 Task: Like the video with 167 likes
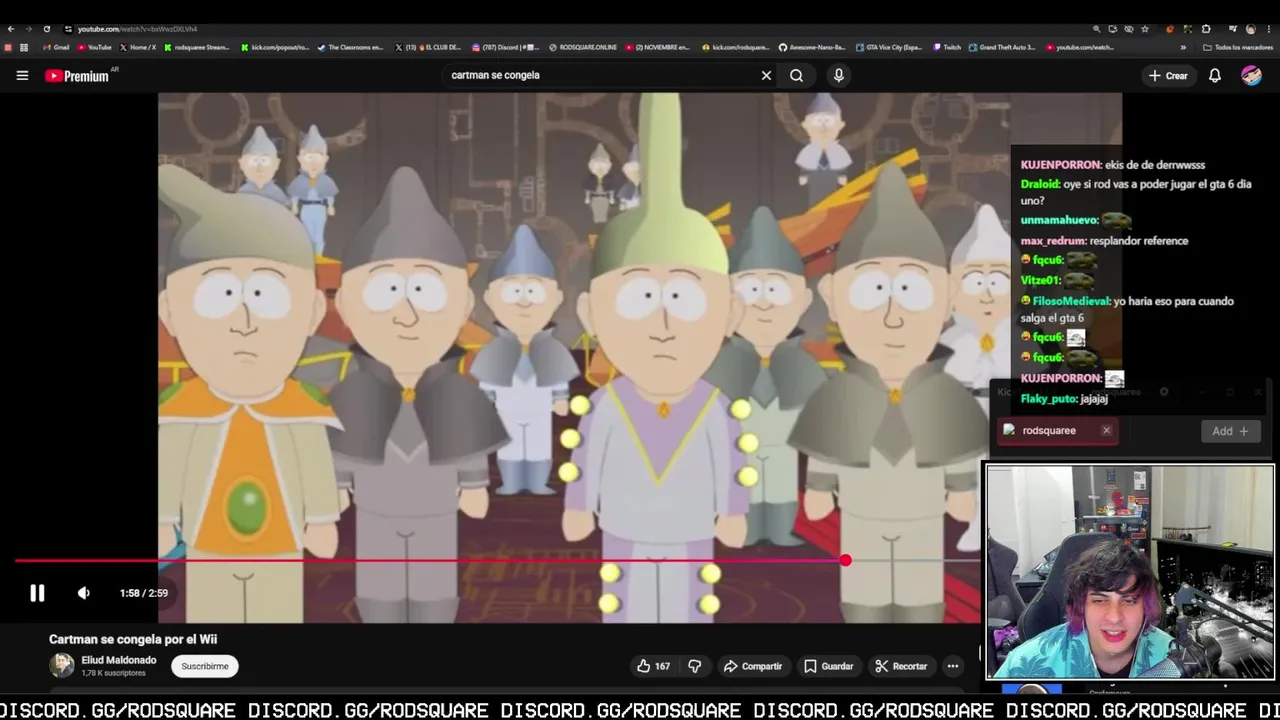point(653,666)
